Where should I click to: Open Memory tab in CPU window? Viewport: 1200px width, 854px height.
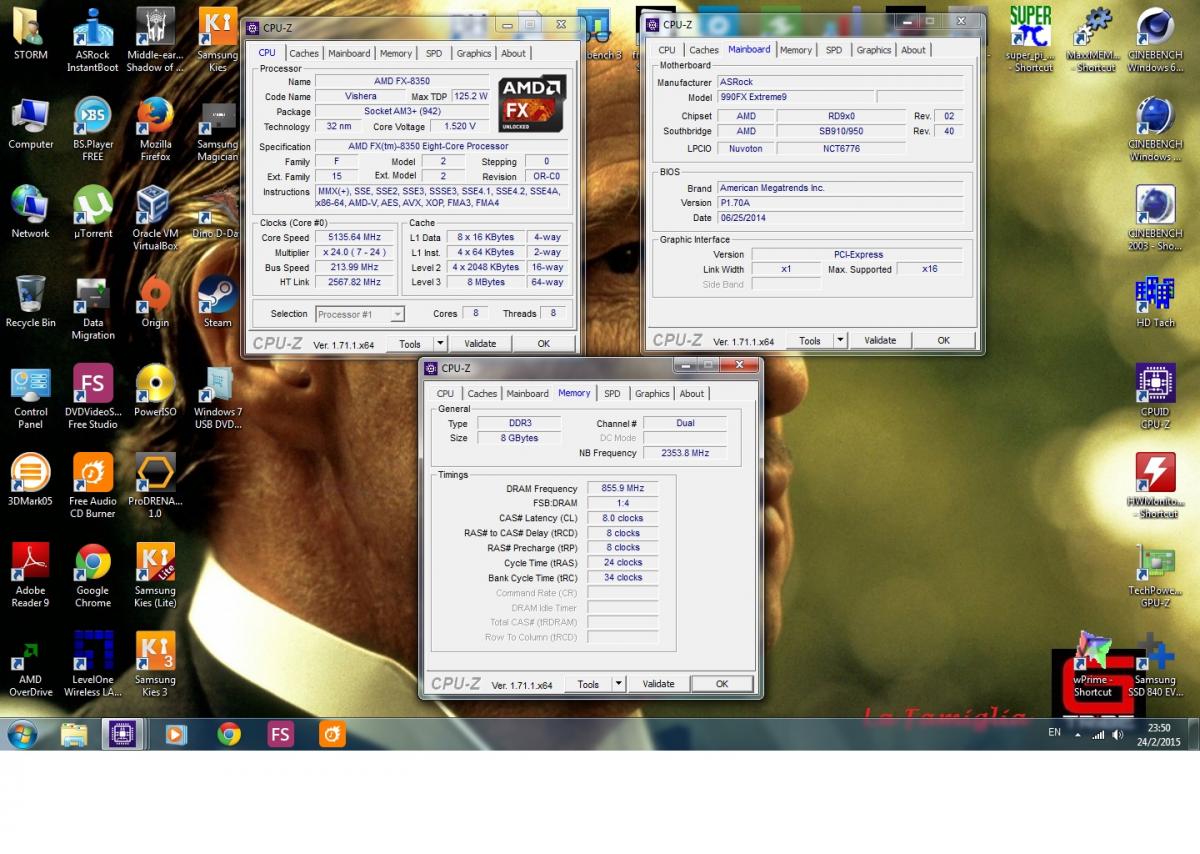click(396, 53)
